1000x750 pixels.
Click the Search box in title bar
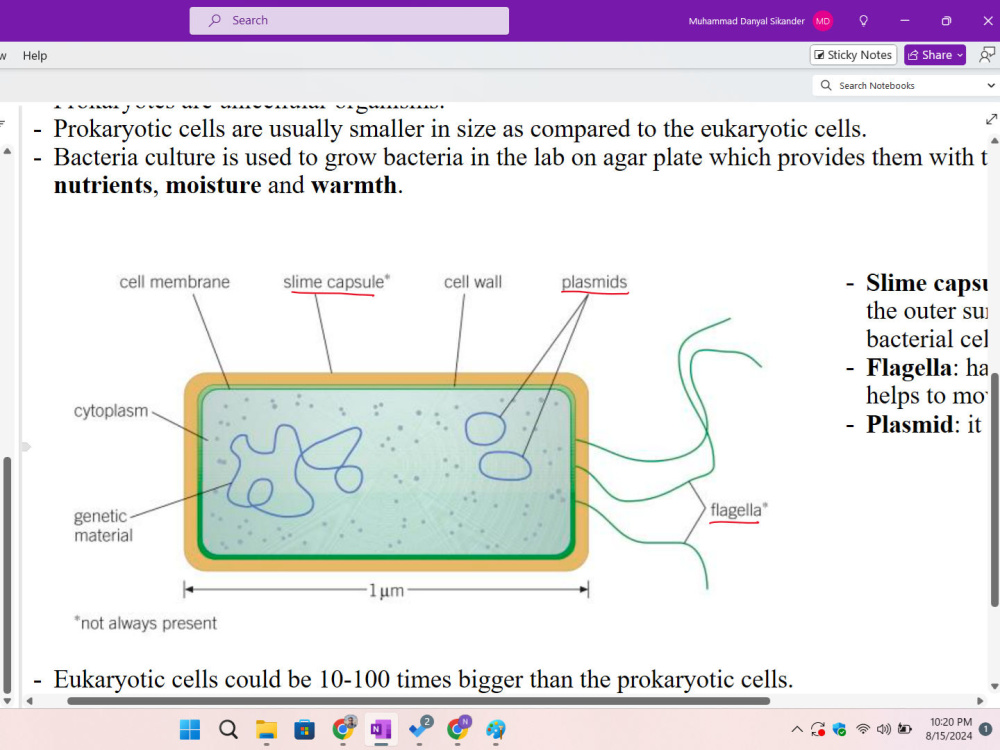349,20
